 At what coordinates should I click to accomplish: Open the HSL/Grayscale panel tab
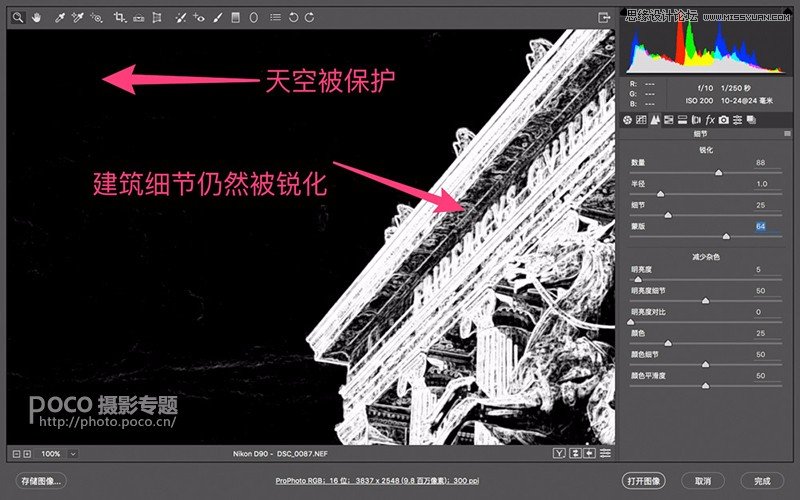tap(668, 120)
